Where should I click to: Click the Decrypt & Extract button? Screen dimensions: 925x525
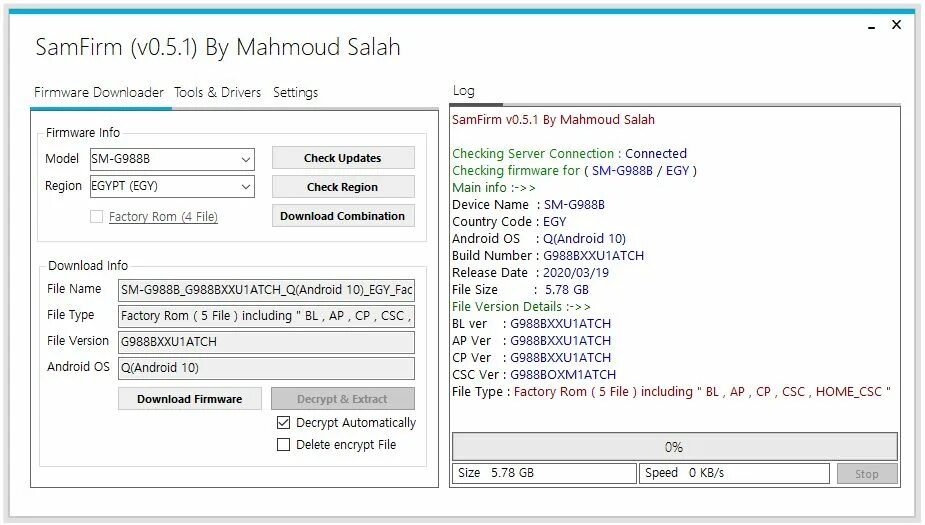click(343, 399)
